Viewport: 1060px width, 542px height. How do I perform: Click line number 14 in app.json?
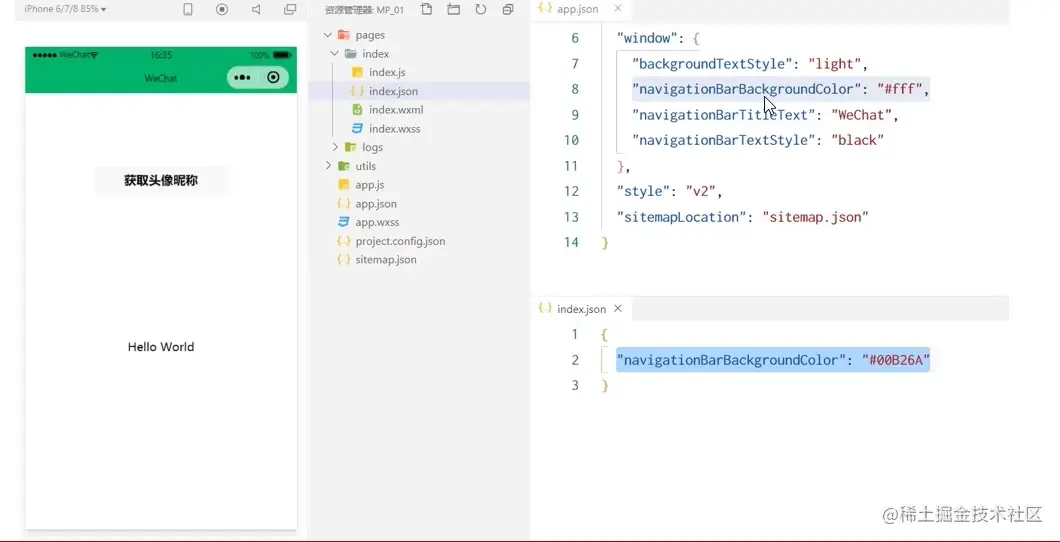571,242
